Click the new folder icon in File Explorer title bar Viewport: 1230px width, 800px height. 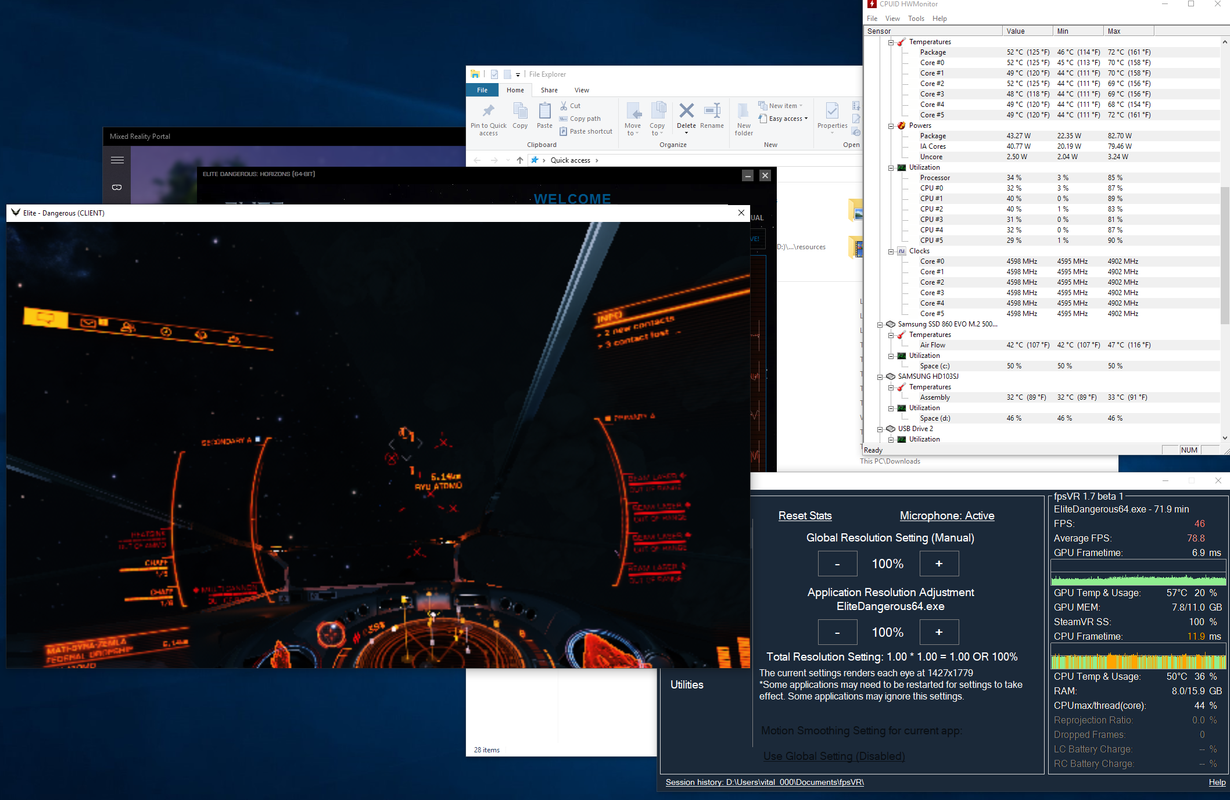(507, 74)
